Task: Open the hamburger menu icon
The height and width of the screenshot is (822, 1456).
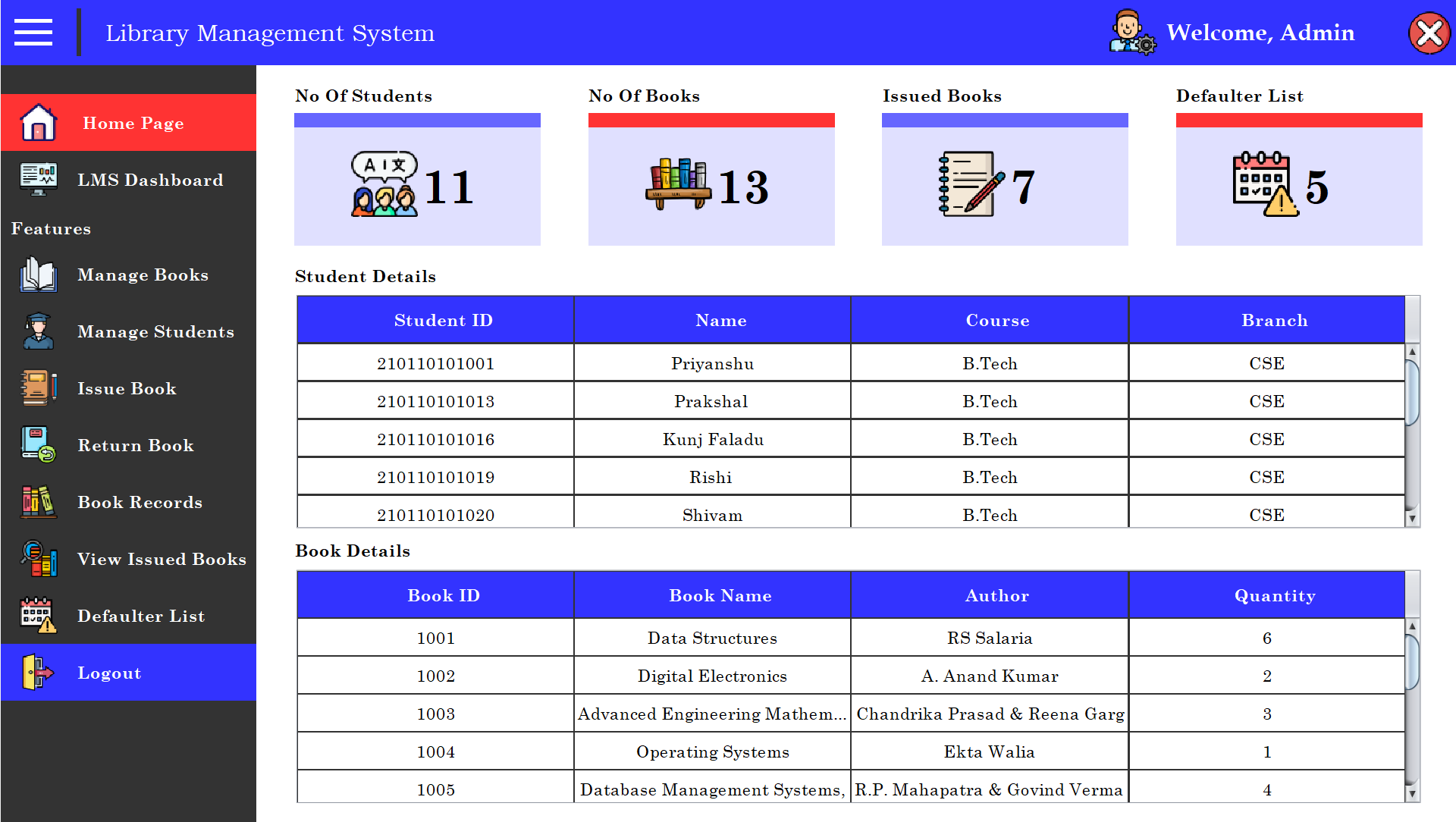Action: 33,33
